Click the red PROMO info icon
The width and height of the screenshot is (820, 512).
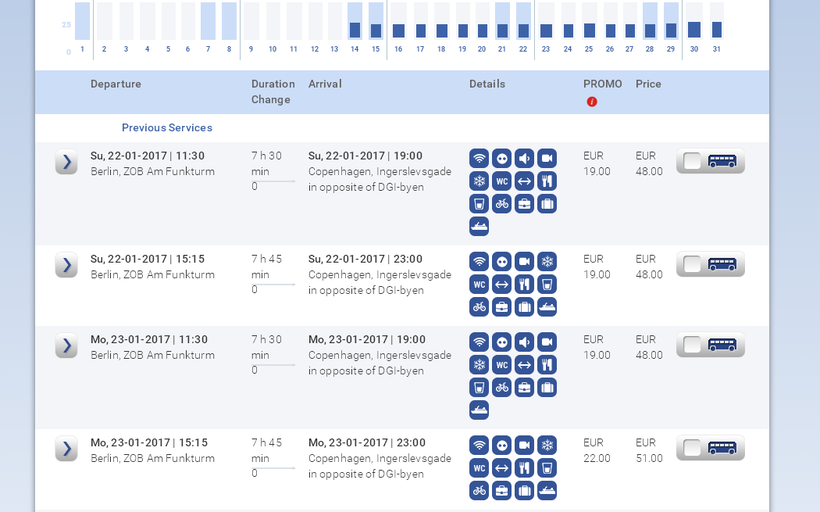tap(592, 102)
